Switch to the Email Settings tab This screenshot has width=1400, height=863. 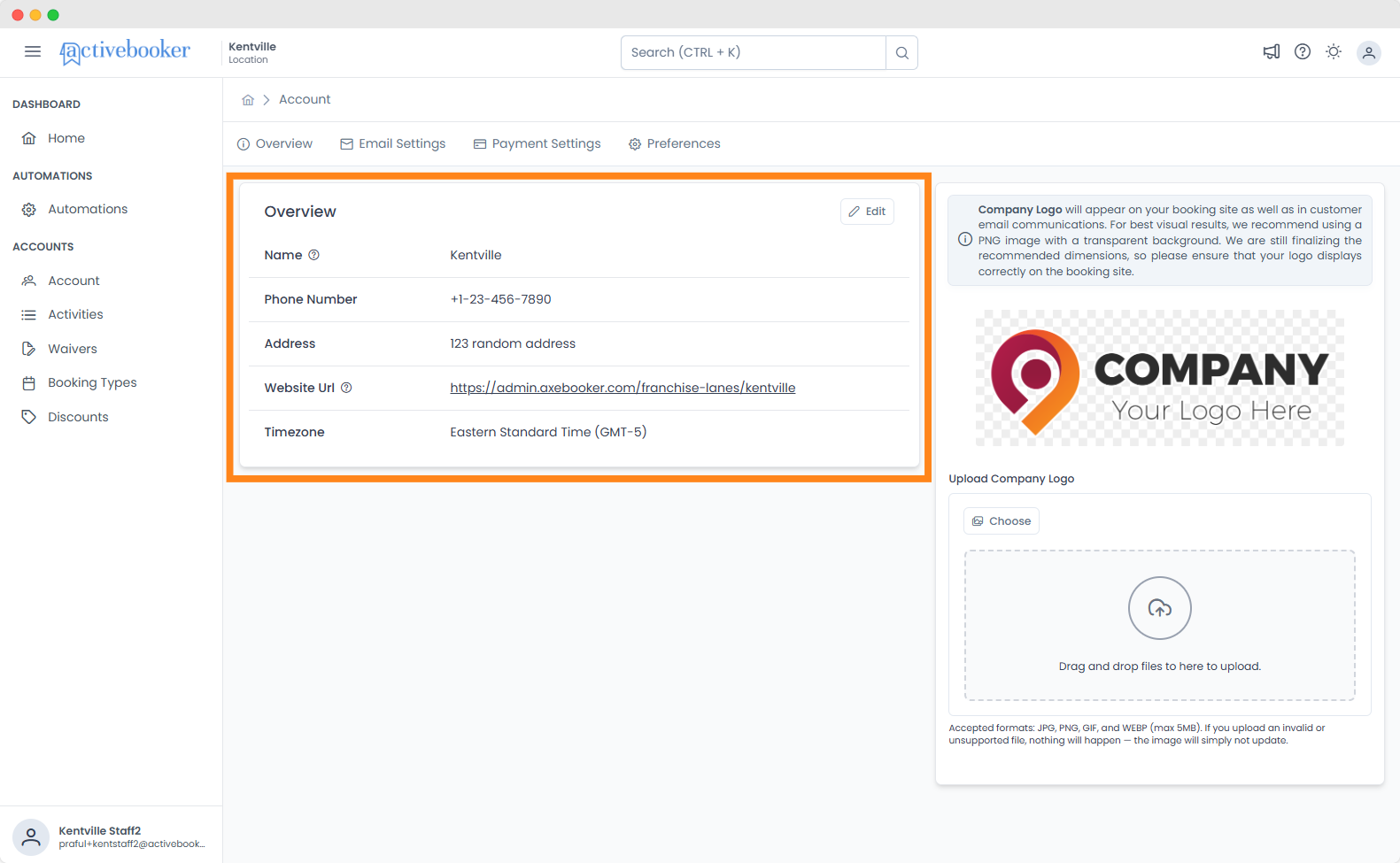pos(393,144)
